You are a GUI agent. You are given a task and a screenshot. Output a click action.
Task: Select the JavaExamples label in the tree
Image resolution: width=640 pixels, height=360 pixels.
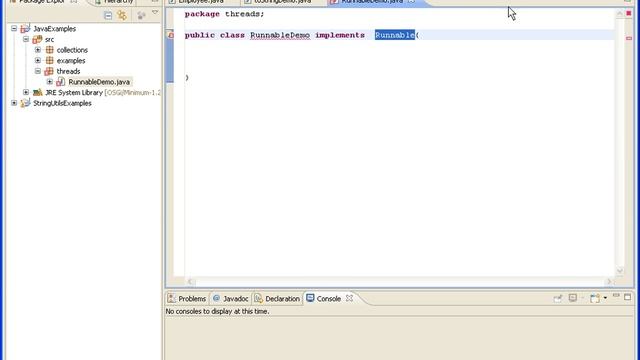coord(54,29)
